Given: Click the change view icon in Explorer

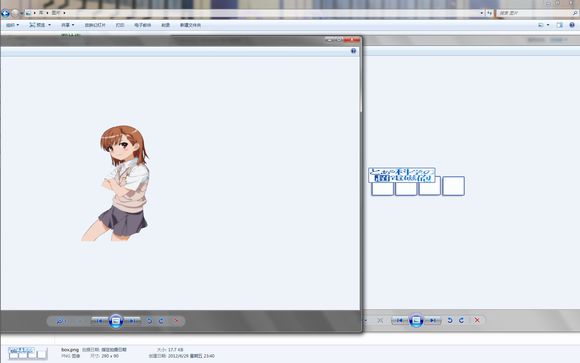Looking at the screenshot, I should 541,25.
